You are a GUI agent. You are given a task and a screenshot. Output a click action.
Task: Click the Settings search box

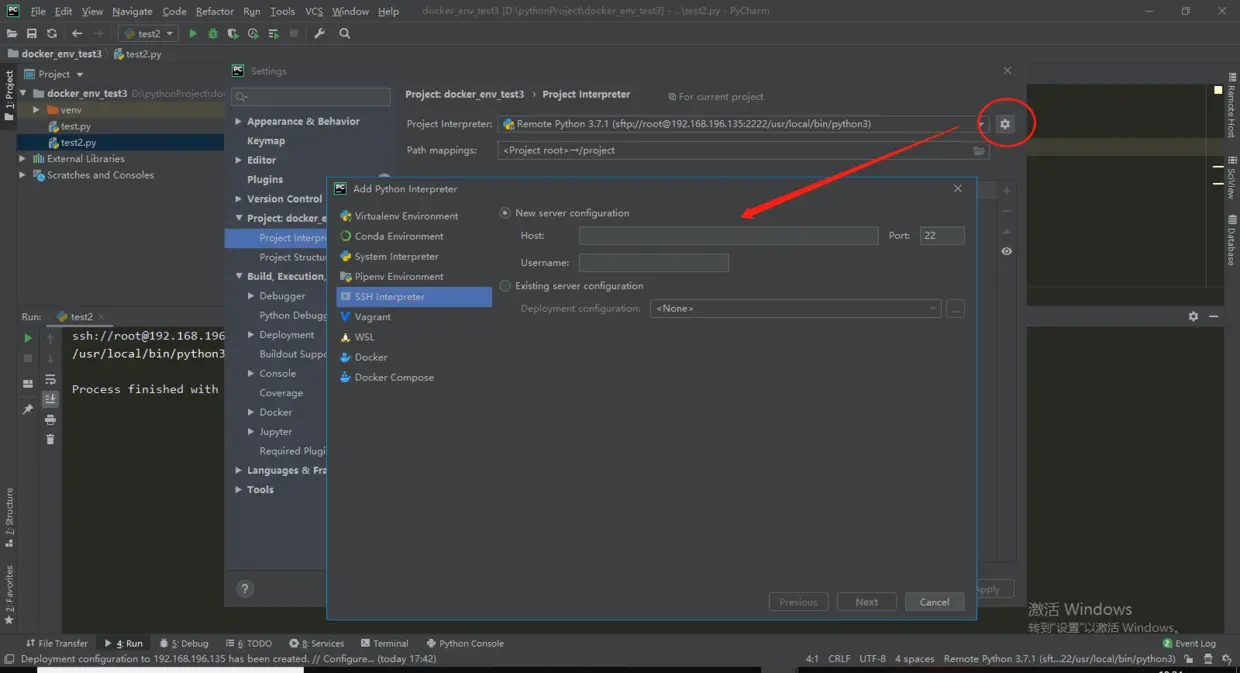311,97
